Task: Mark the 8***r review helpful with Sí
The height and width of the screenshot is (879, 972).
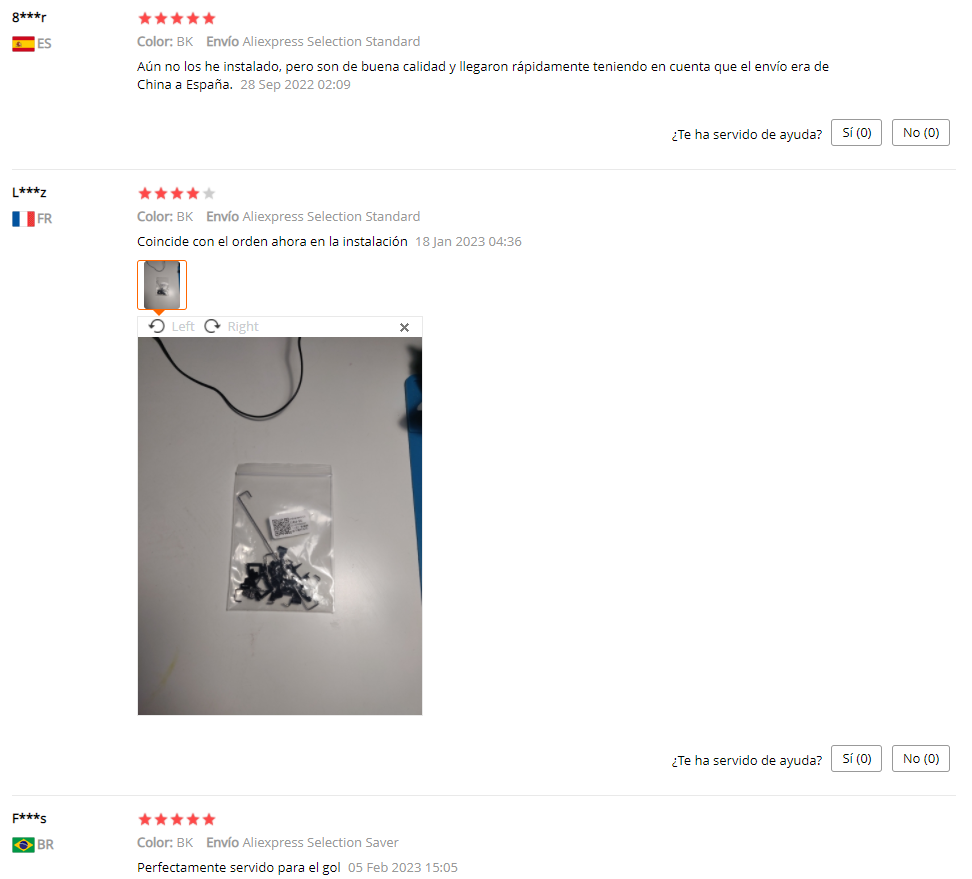Action: (x=856, y=133)
